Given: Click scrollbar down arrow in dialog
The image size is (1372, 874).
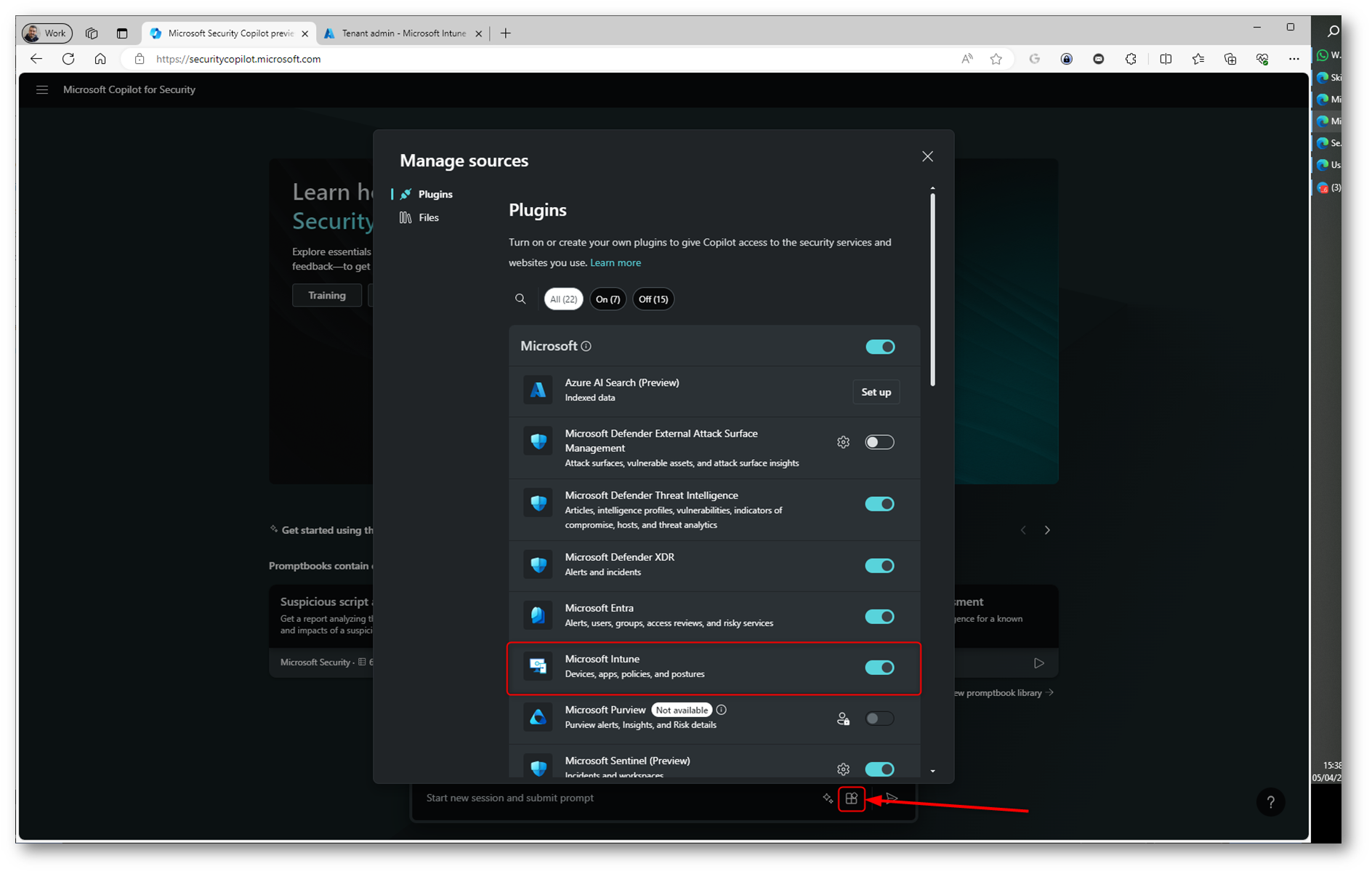Looking at the screenshot, I should tap(932, 772).
